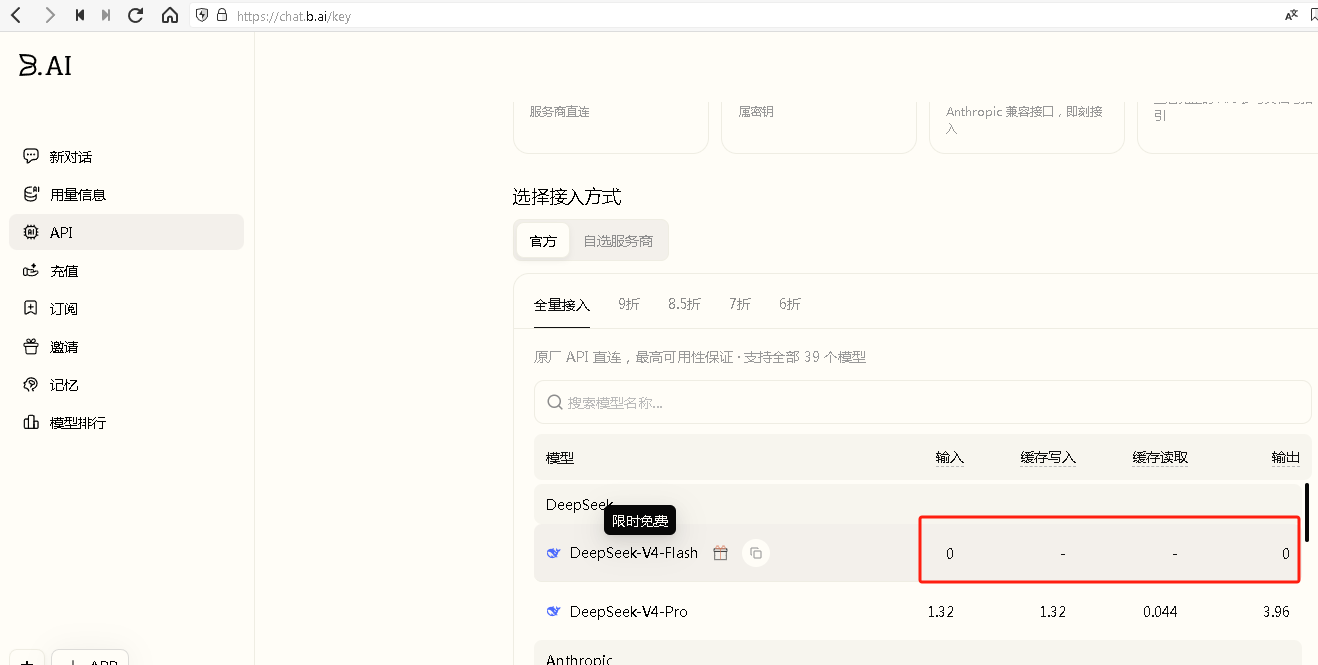Screen dimensions: 1318x665
Task: Click the 模型 column header
Action: [560, 458]
